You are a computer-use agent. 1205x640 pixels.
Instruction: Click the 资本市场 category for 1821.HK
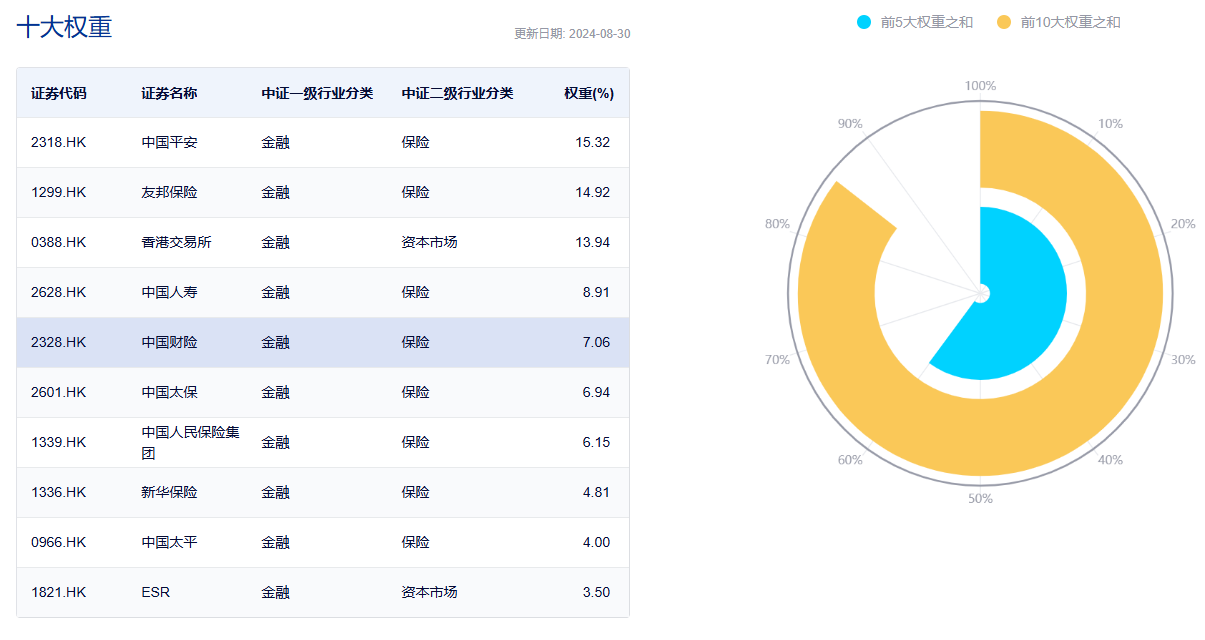pos(429,592)
